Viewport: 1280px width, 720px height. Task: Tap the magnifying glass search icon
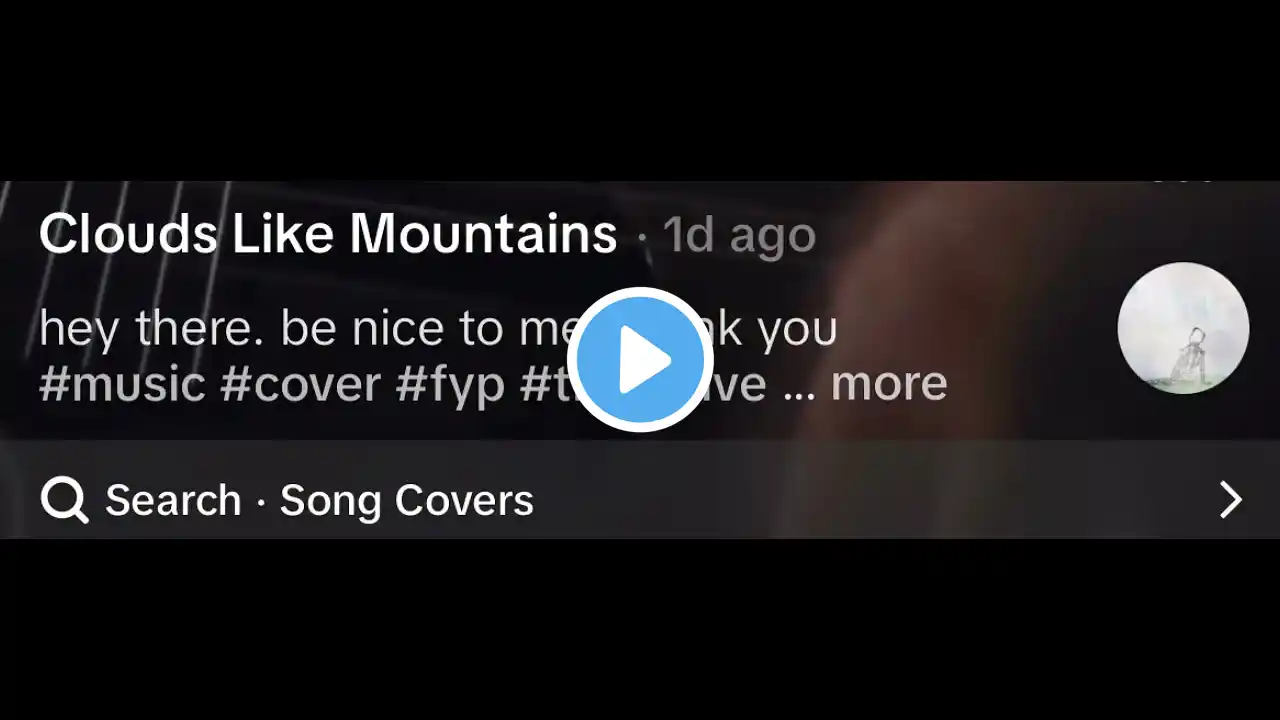pos(65,499)
